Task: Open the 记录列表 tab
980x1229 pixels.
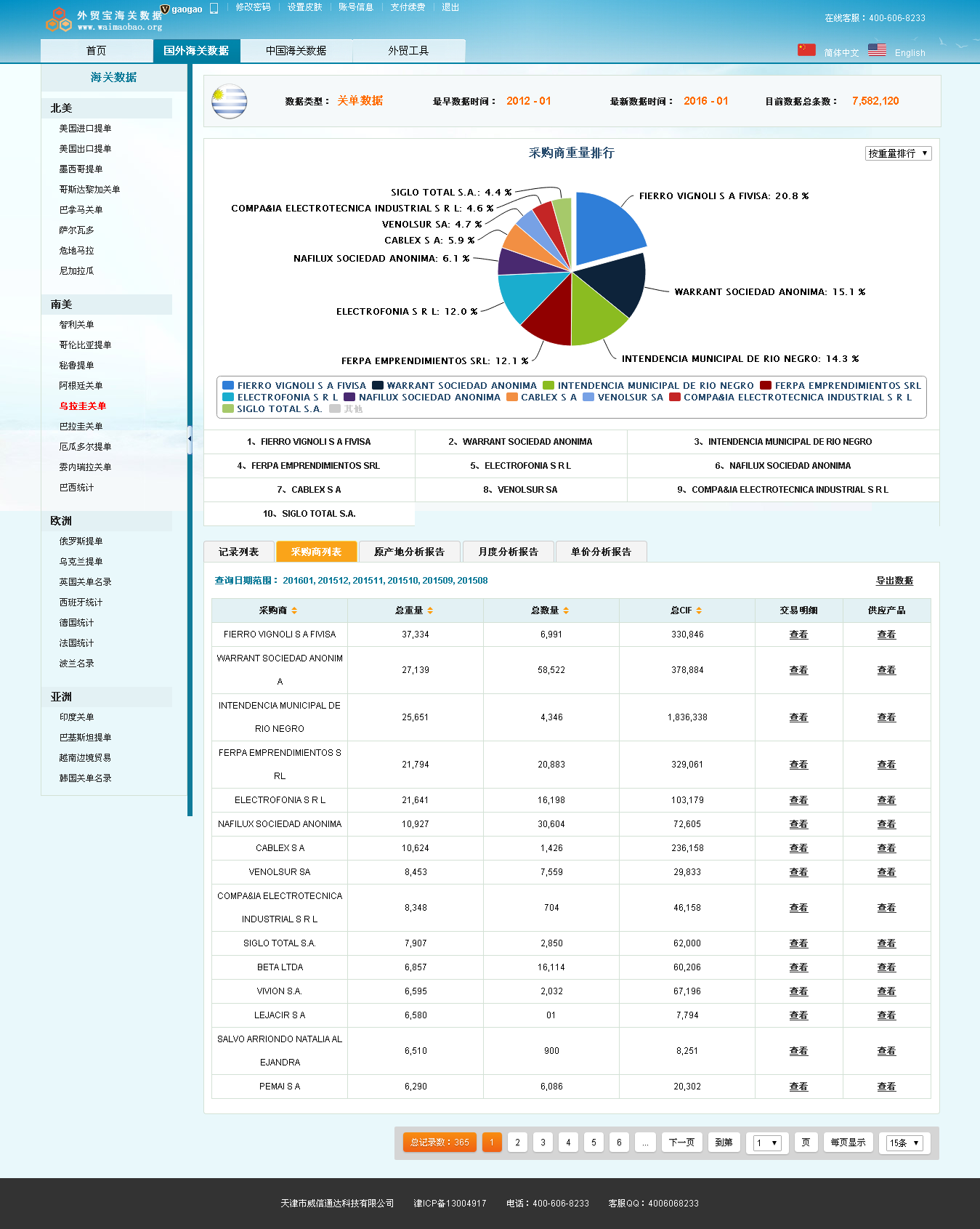Action: [x=238, y=552]
